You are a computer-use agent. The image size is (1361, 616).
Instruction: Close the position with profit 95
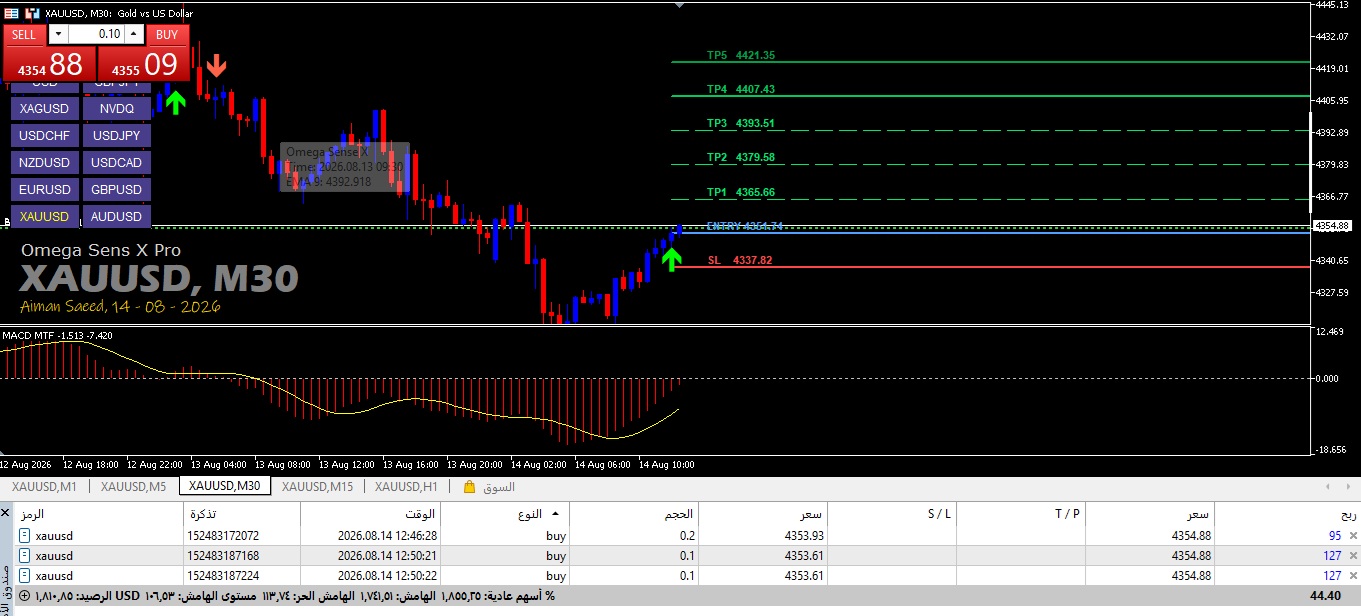click(x=1353, y=536)
